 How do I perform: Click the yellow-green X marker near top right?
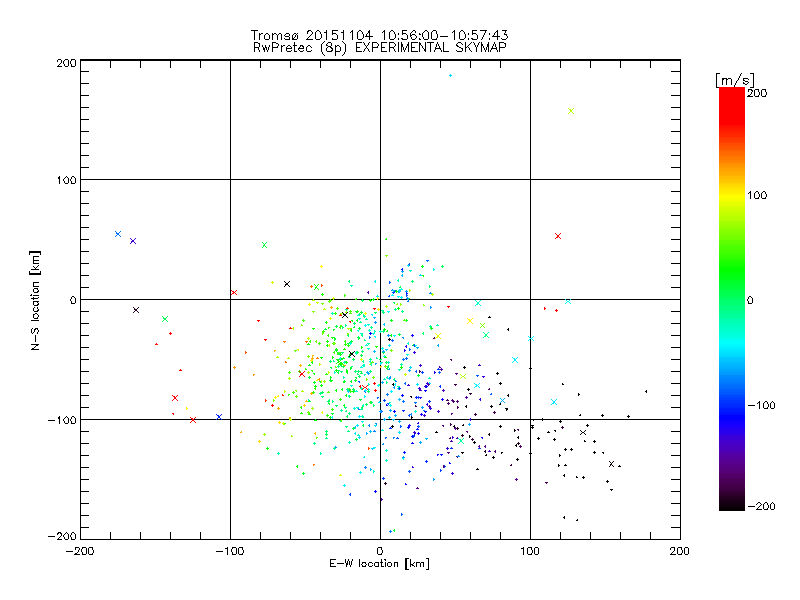point(571,111)
